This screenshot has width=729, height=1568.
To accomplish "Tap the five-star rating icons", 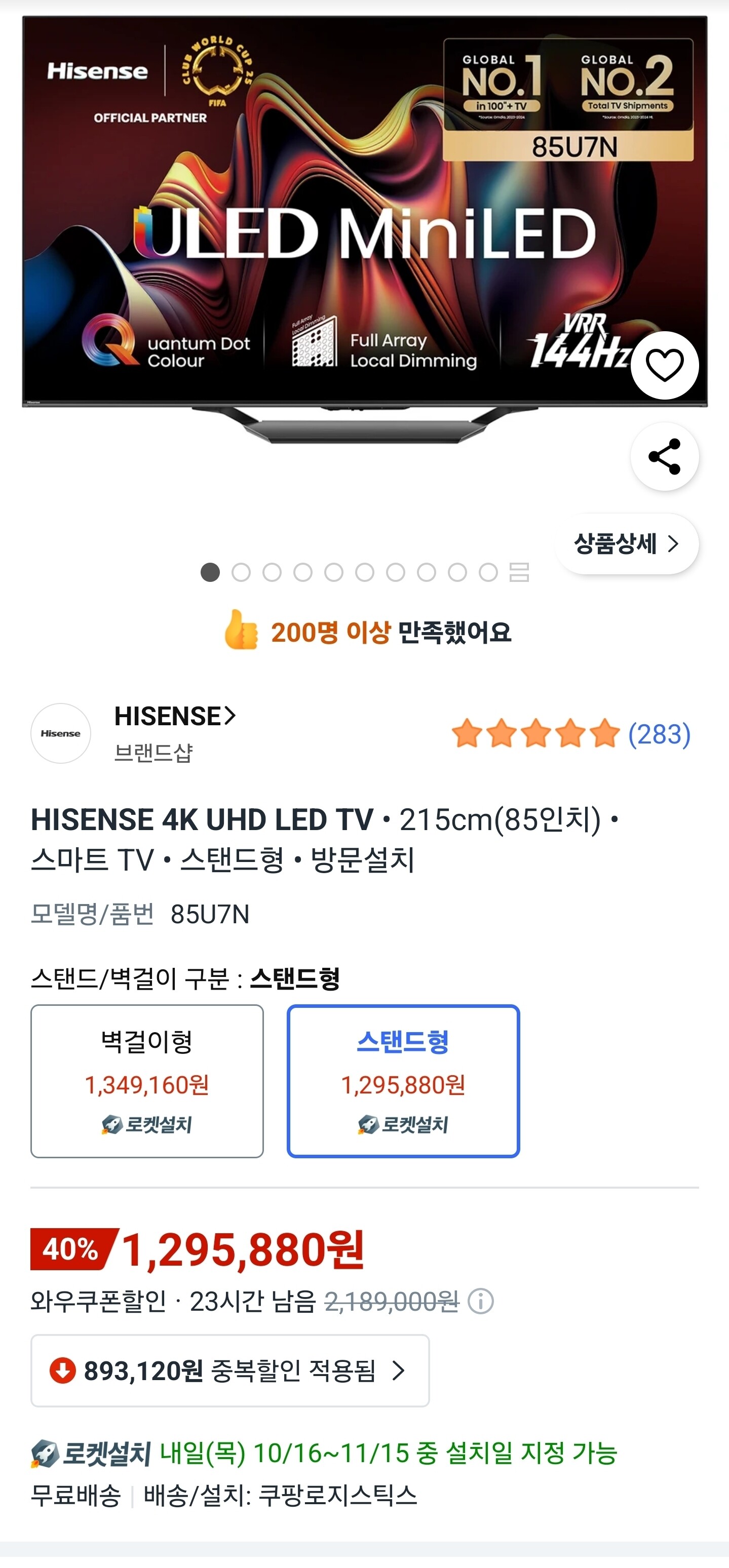I will click(x=536, y=733).
